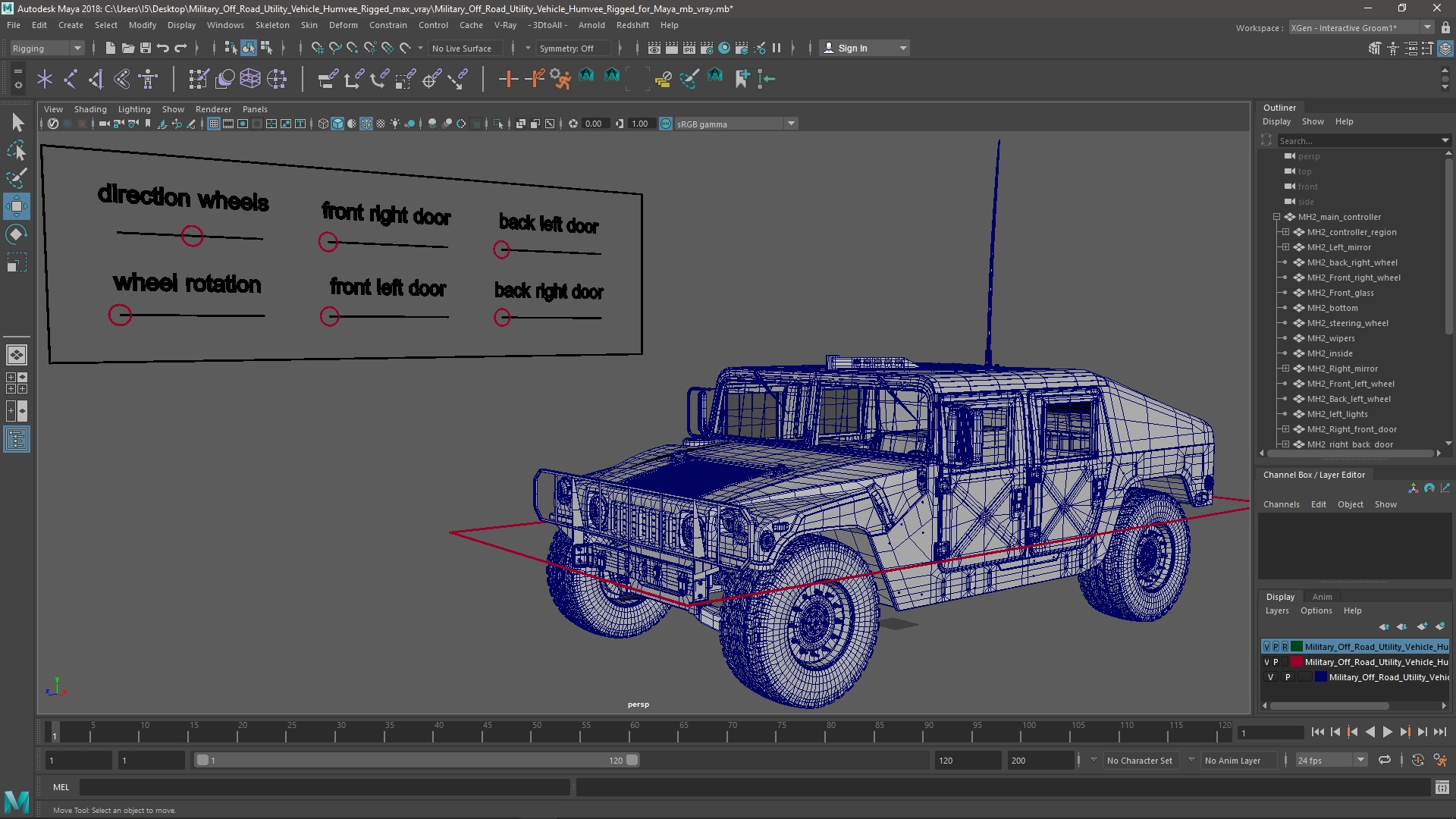The width and height of the screenshot is (1456, 819).
Task: Toggle reference R box of green layer
Action: click(x=1285, y=647)
